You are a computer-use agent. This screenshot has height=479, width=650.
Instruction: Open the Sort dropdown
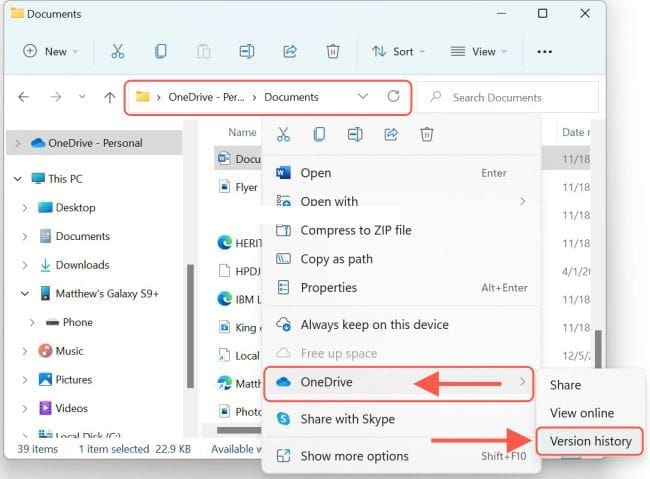(x=397, y=51)
